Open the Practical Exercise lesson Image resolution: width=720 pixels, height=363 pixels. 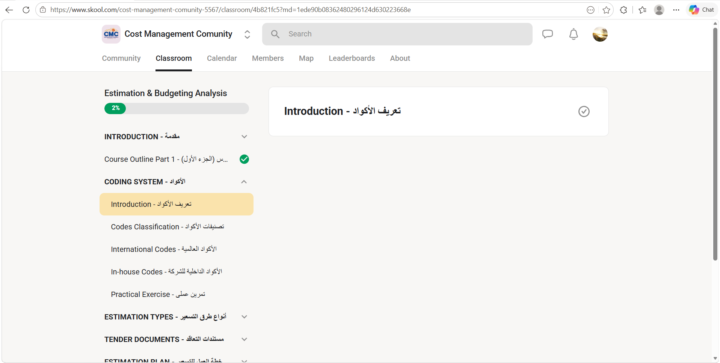click(176, 294)
